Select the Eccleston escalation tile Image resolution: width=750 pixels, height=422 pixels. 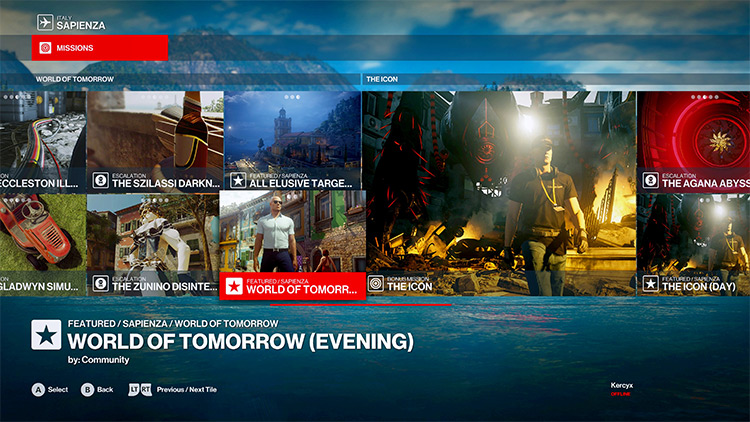click(x=43, y=142)
